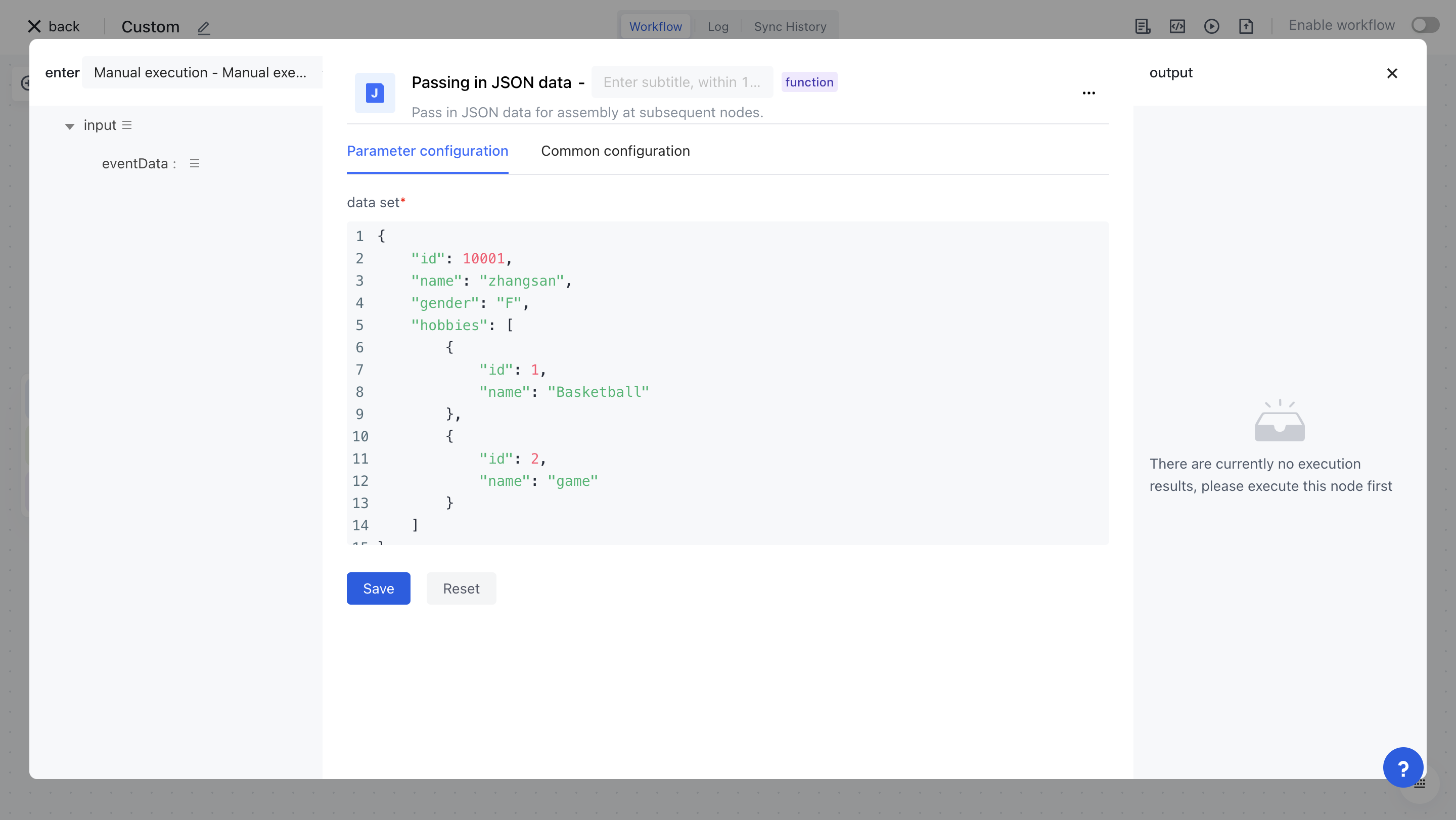Open Manual execution source dropdown
The height and width of the screenshot is (820, 1456).
point(202,72)
